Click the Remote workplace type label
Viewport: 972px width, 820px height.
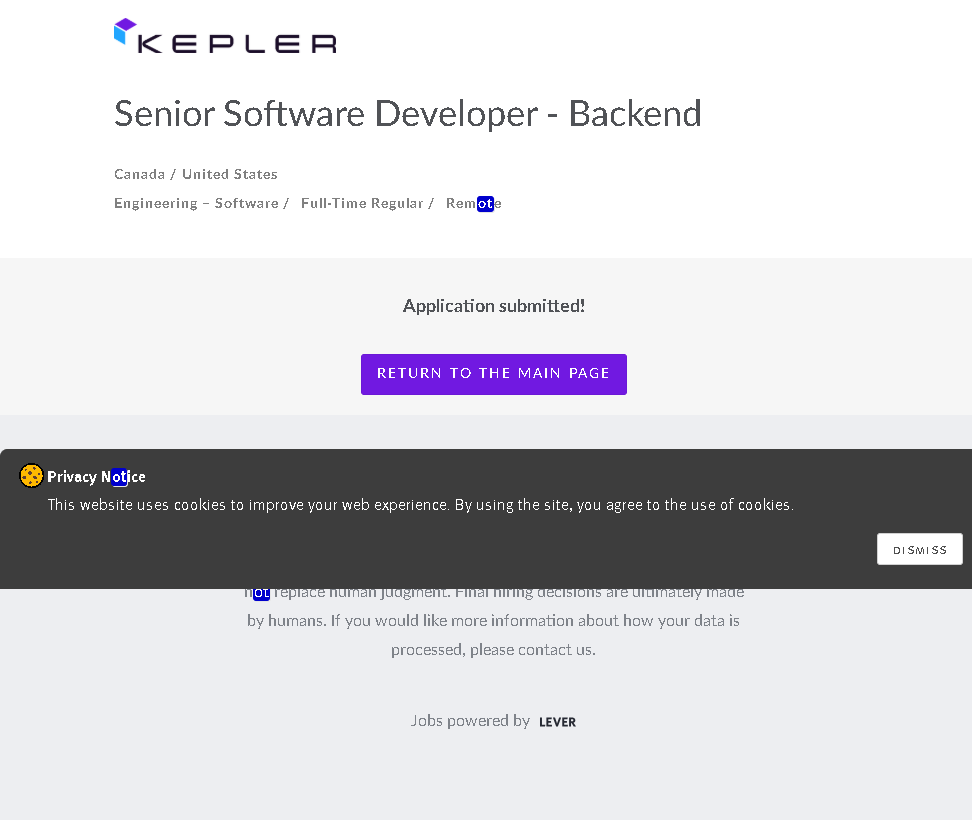point(473,203)
